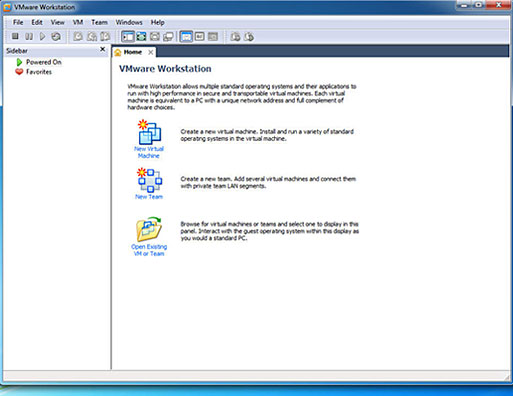The width and height of the screenshot is (513, 396).
Task: Click the Unity mode toolbar icon
Action: (x=168, y=36)
